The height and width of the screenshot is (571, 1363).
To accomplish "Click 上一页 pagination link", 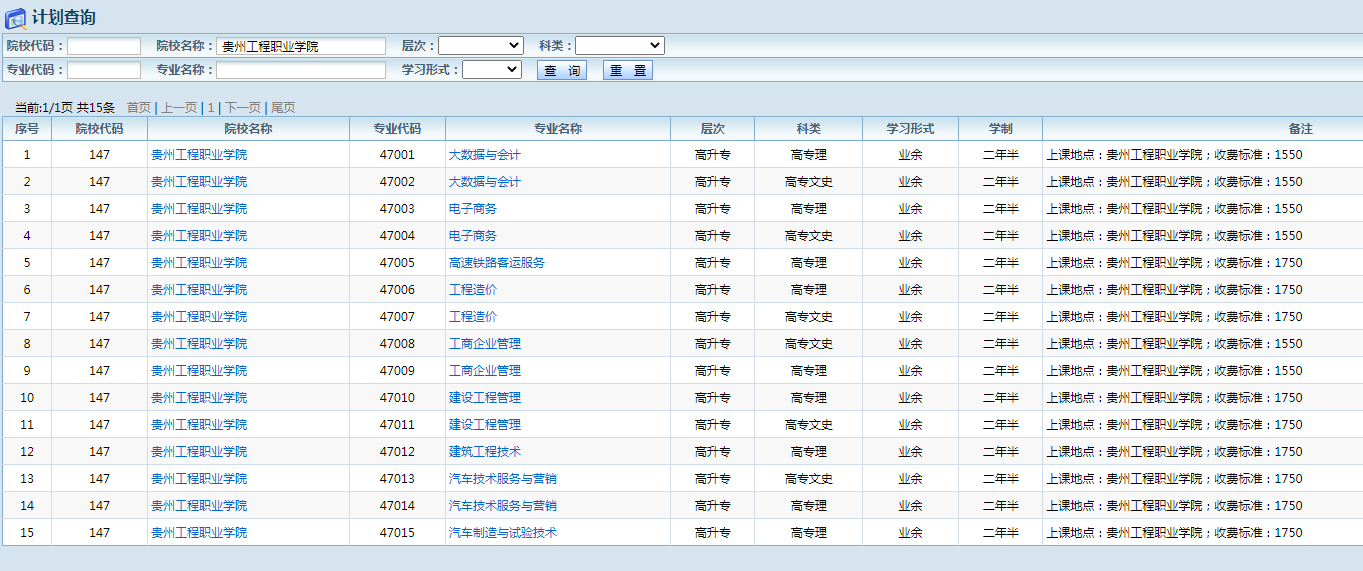I will (x=179, y=108).
